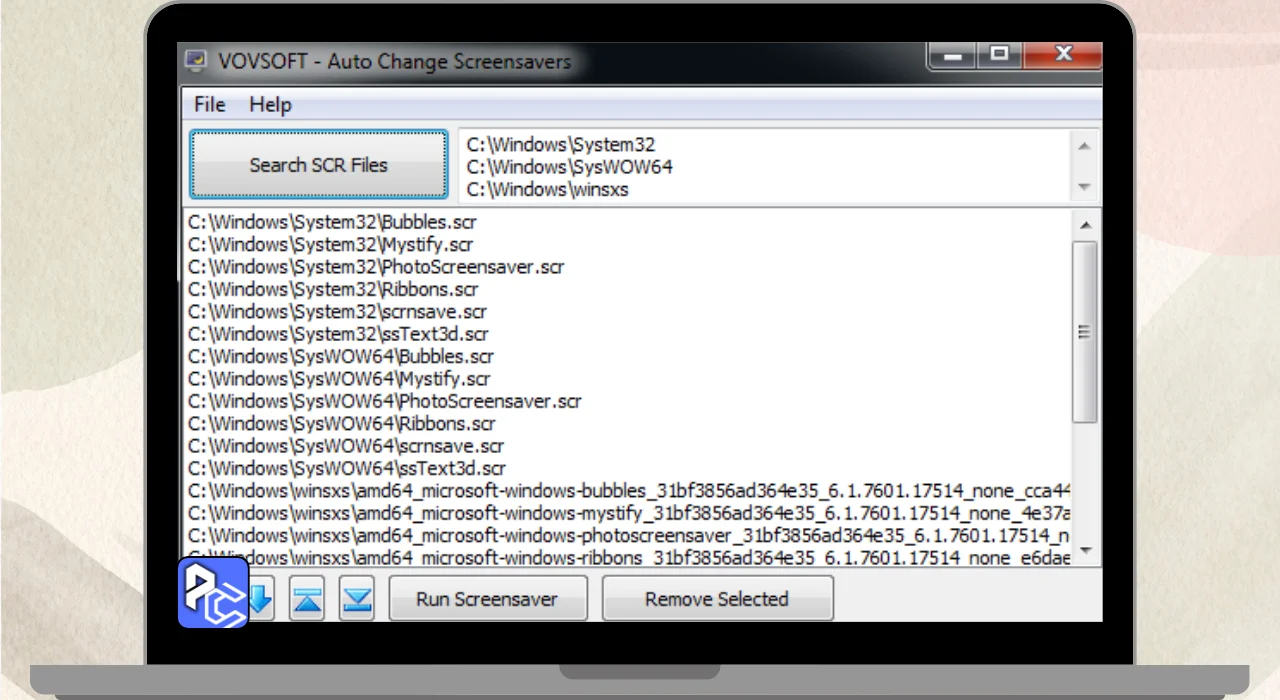Click the blue move-down arrow icon

coord(261,599)
